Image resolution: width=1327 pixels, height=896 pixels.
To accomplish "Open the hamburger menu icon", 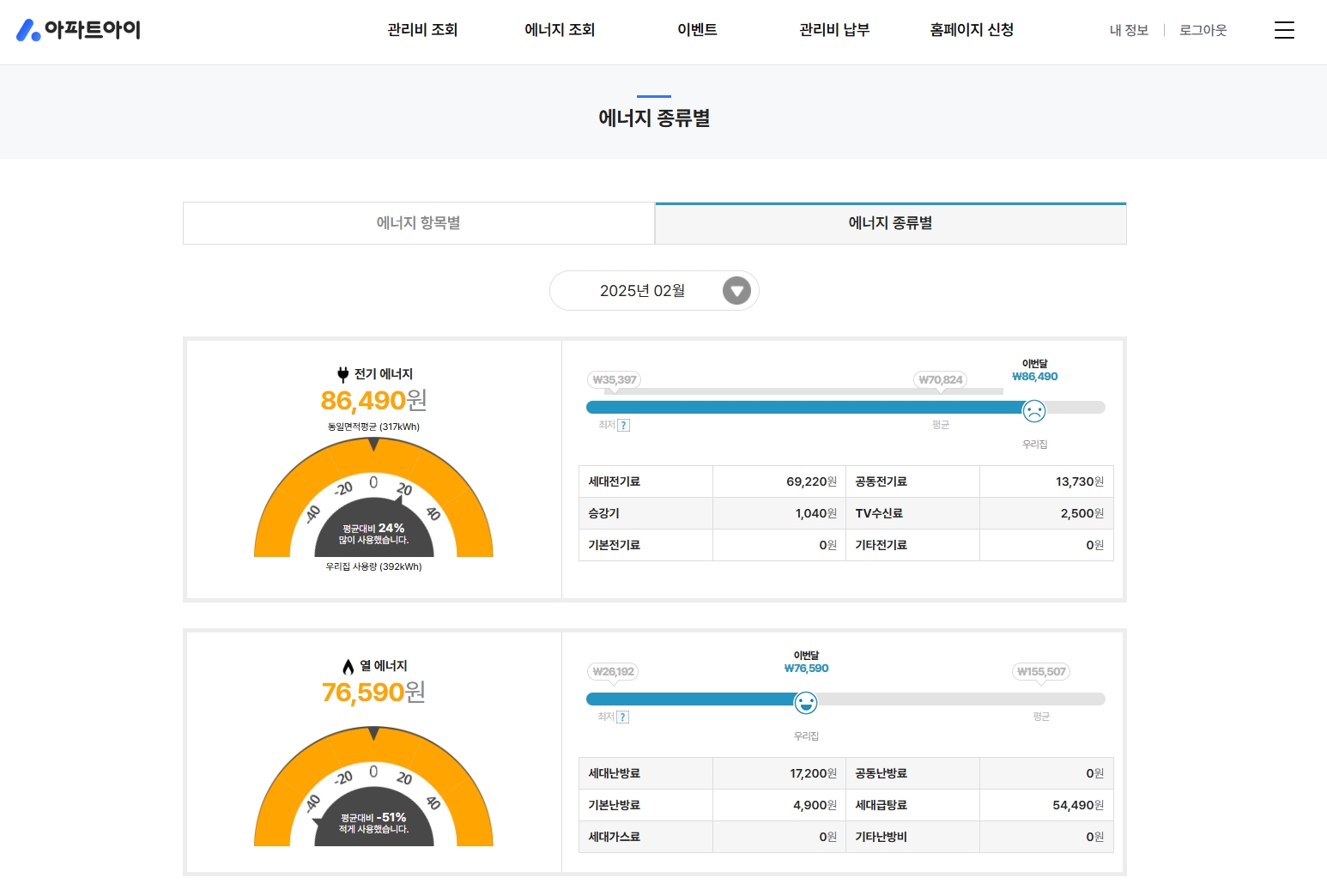I will pyautogui.click(x=1284, y=30).
